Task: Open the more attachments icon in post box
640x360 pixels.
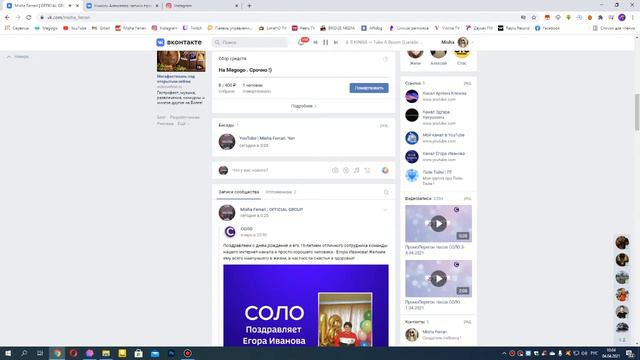Action: [367, 170]
